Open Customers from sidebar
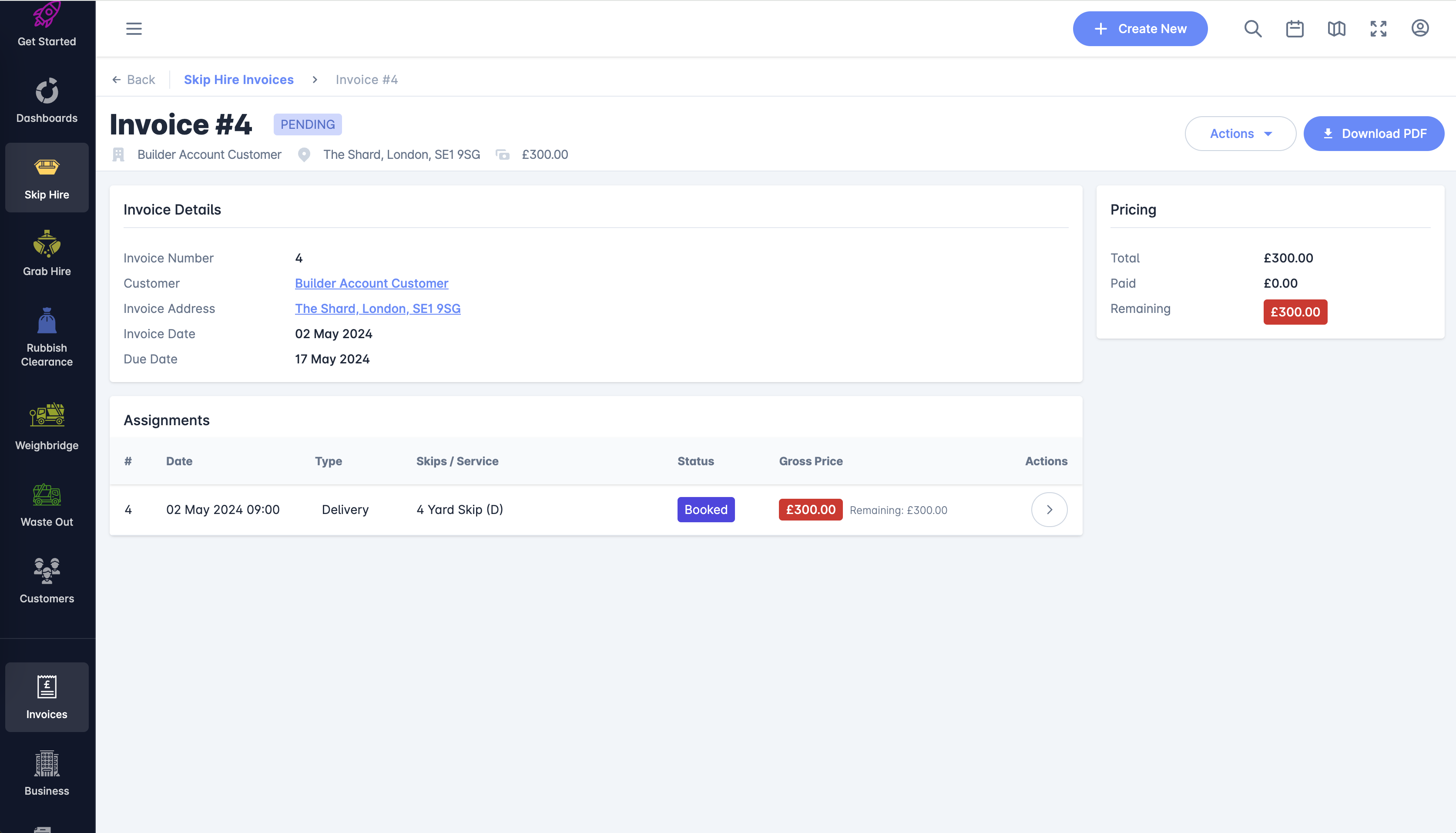 click(47, 581)
